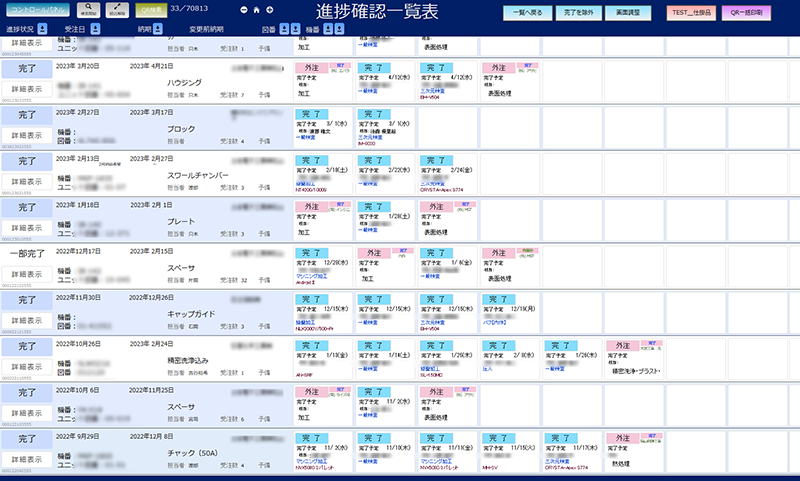Click the minus zoom-out icon
The height and width of the screenshot is (481, 800).
pyautogui.click(x=243, y=11)
